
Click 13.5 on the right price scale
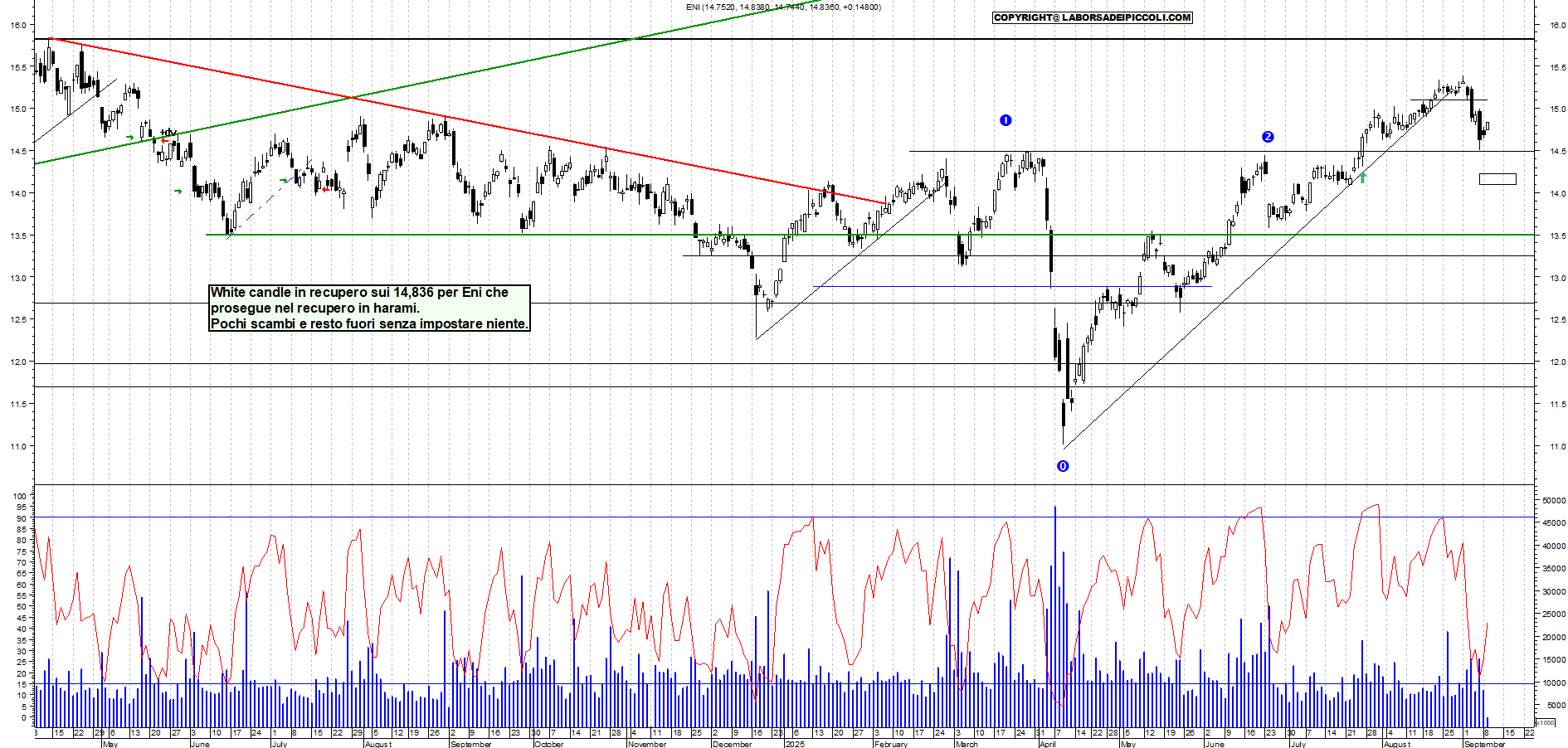click(x=1557, y=236)
